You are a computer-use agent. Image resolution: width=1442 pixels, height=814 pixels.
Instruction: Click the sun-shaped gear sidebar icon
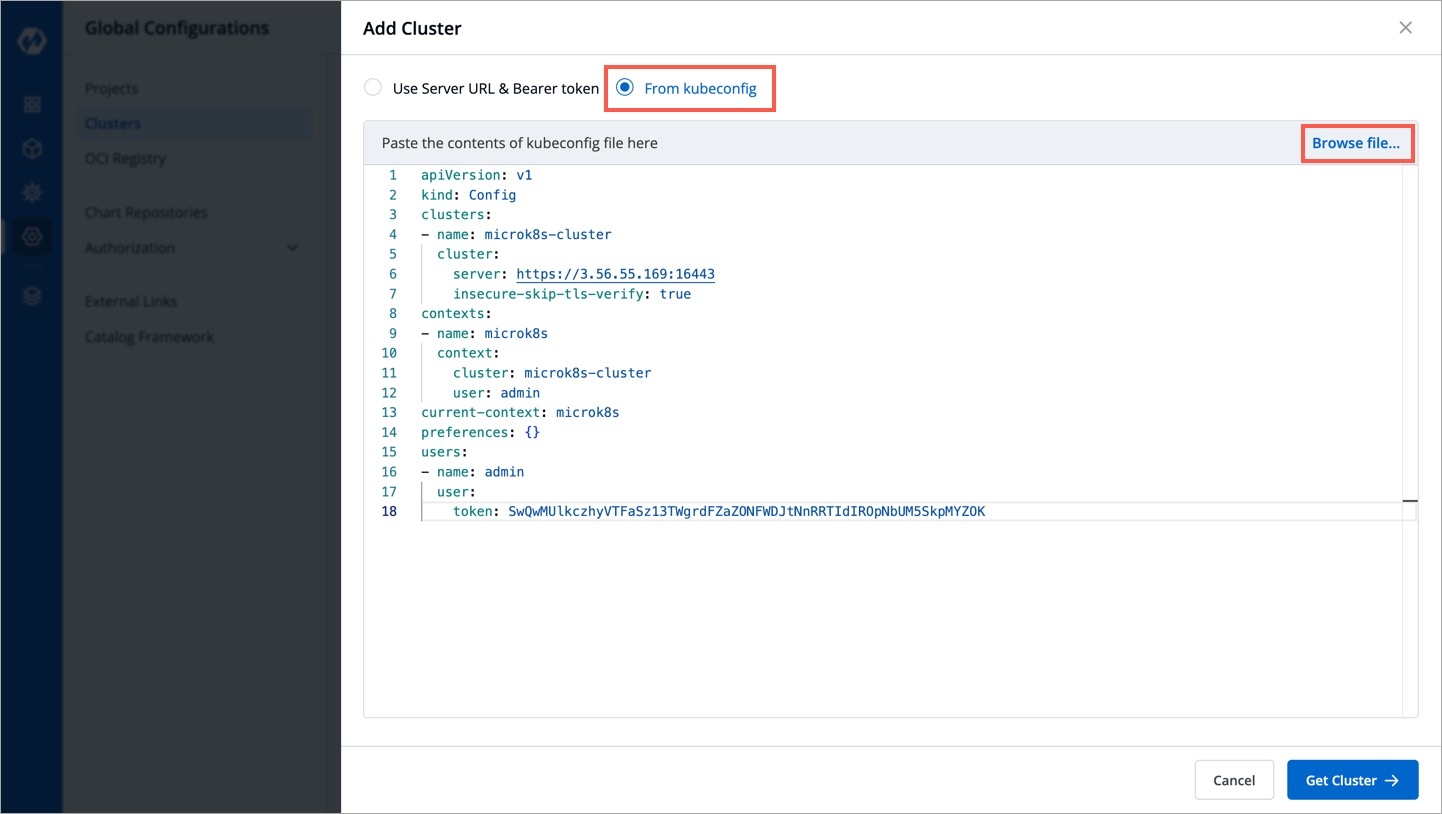[32, 192]
